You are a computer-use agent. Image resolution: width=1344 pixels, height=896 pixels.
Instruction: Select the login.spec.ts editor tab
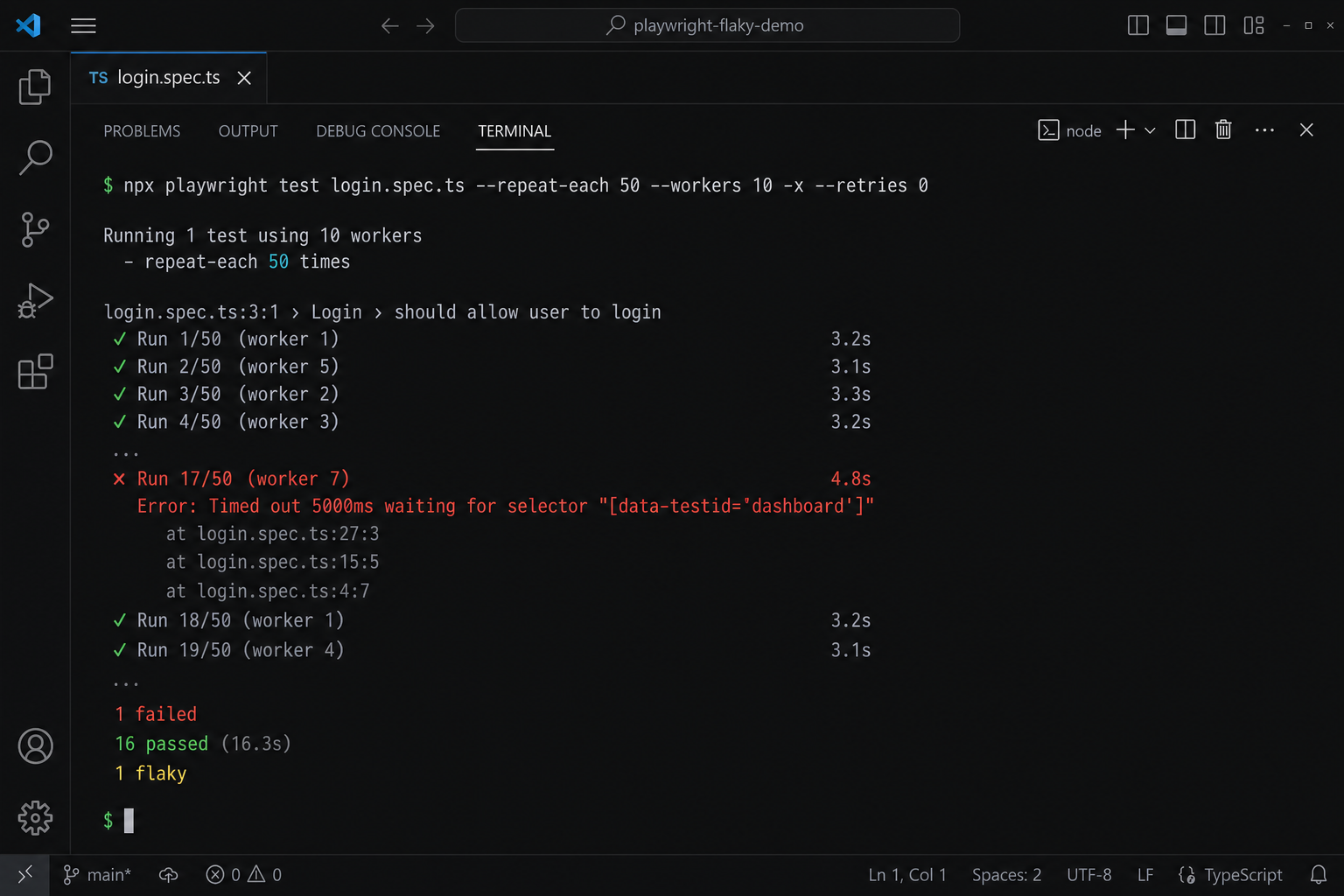click(x=169, y=78)
